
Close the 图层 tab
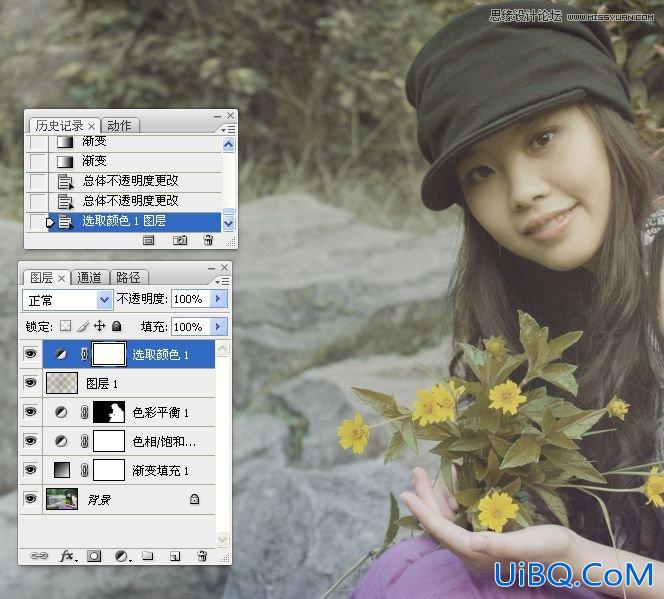click(61, 278)
